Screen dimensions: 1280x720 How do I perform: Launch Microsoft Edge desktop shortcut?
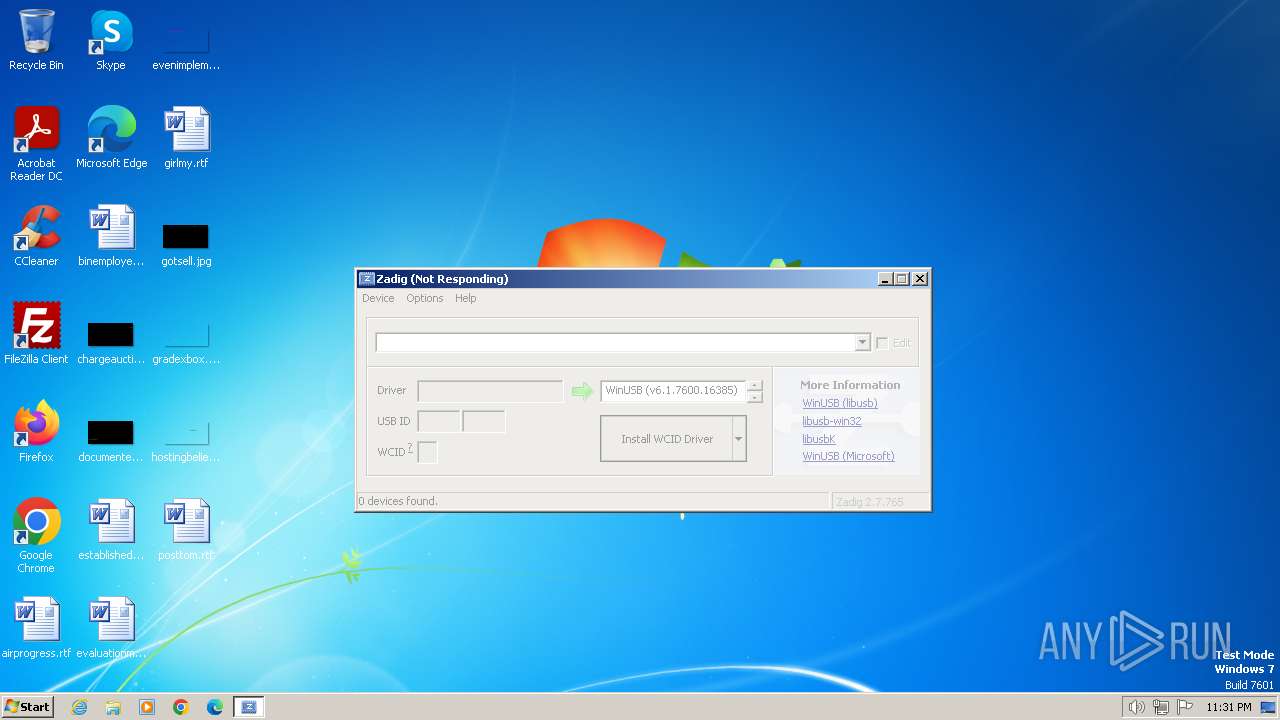coord(111,138)
